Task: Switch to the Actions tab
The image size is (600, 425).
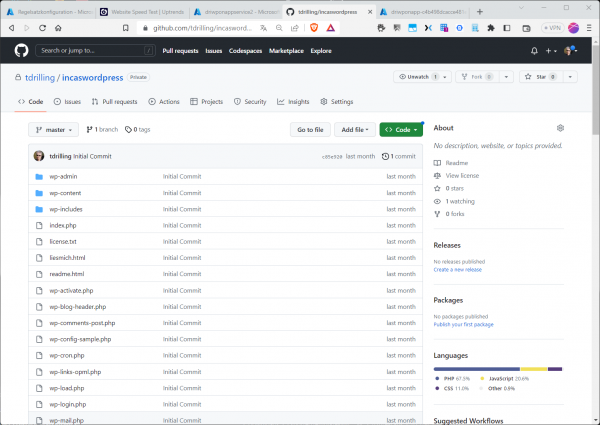Action: (x=164, y=102)
